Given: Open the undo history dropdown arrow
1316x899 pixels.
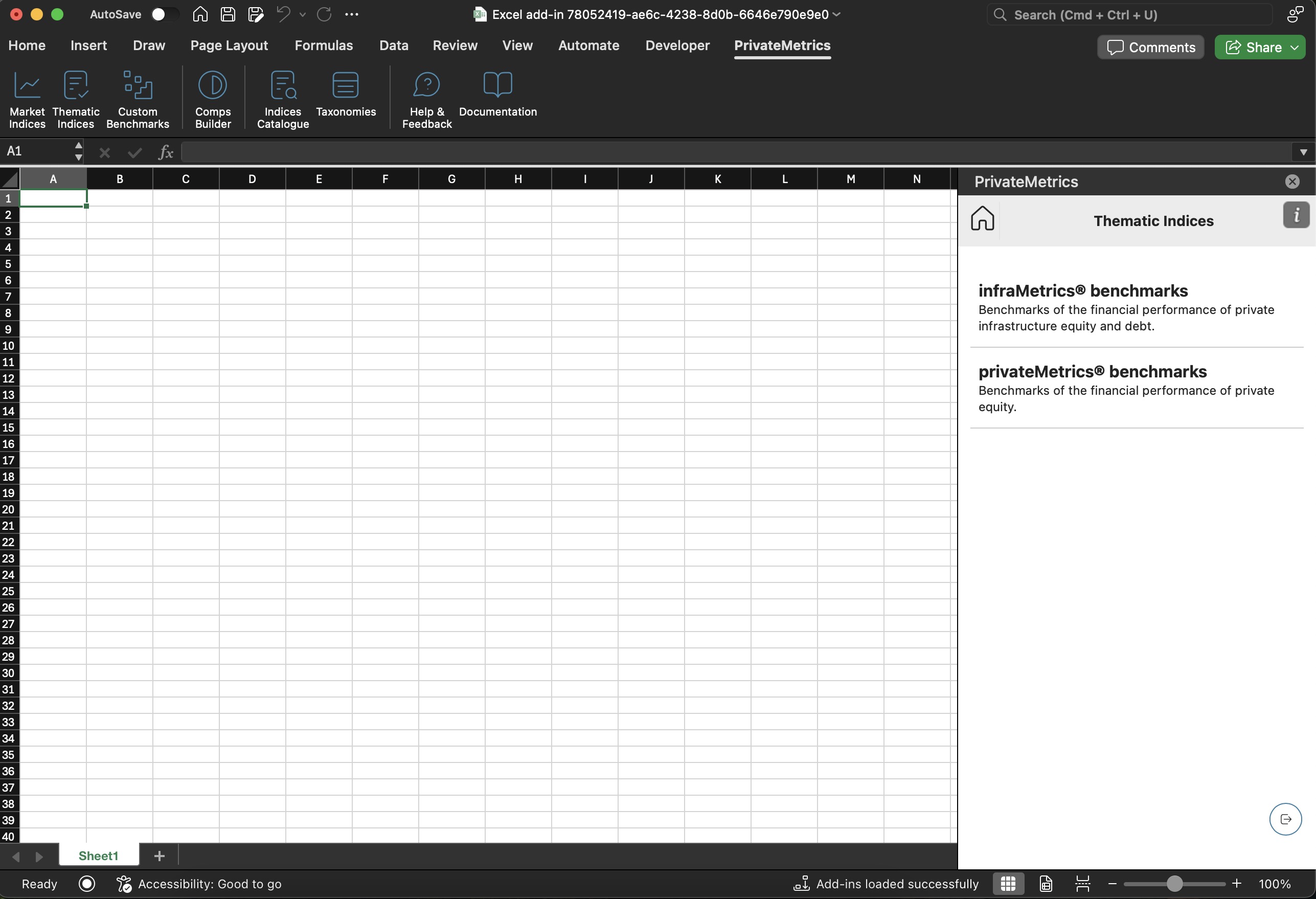Looking at the screenshot, I should 302,15.
